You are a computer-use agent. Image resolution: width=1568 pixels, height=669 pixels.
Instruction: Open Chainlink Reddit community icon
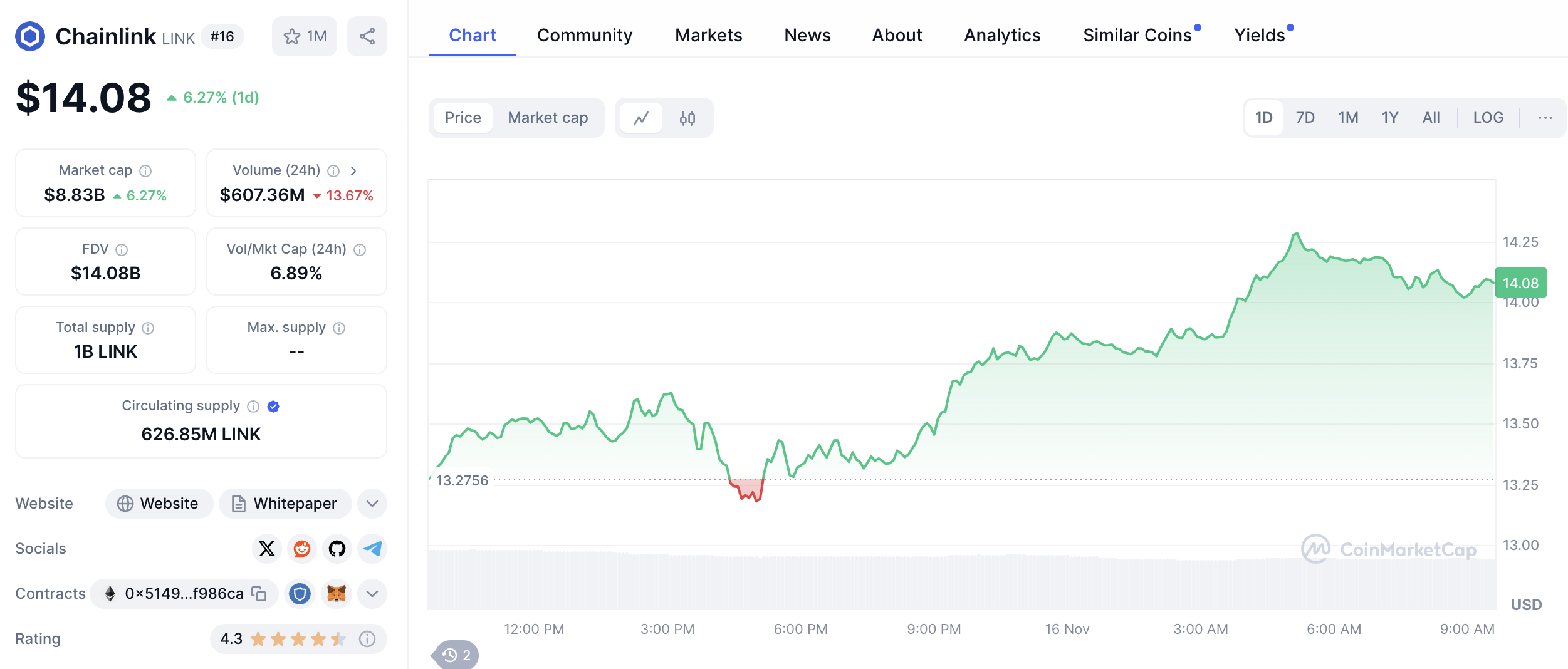coord(302,549)
